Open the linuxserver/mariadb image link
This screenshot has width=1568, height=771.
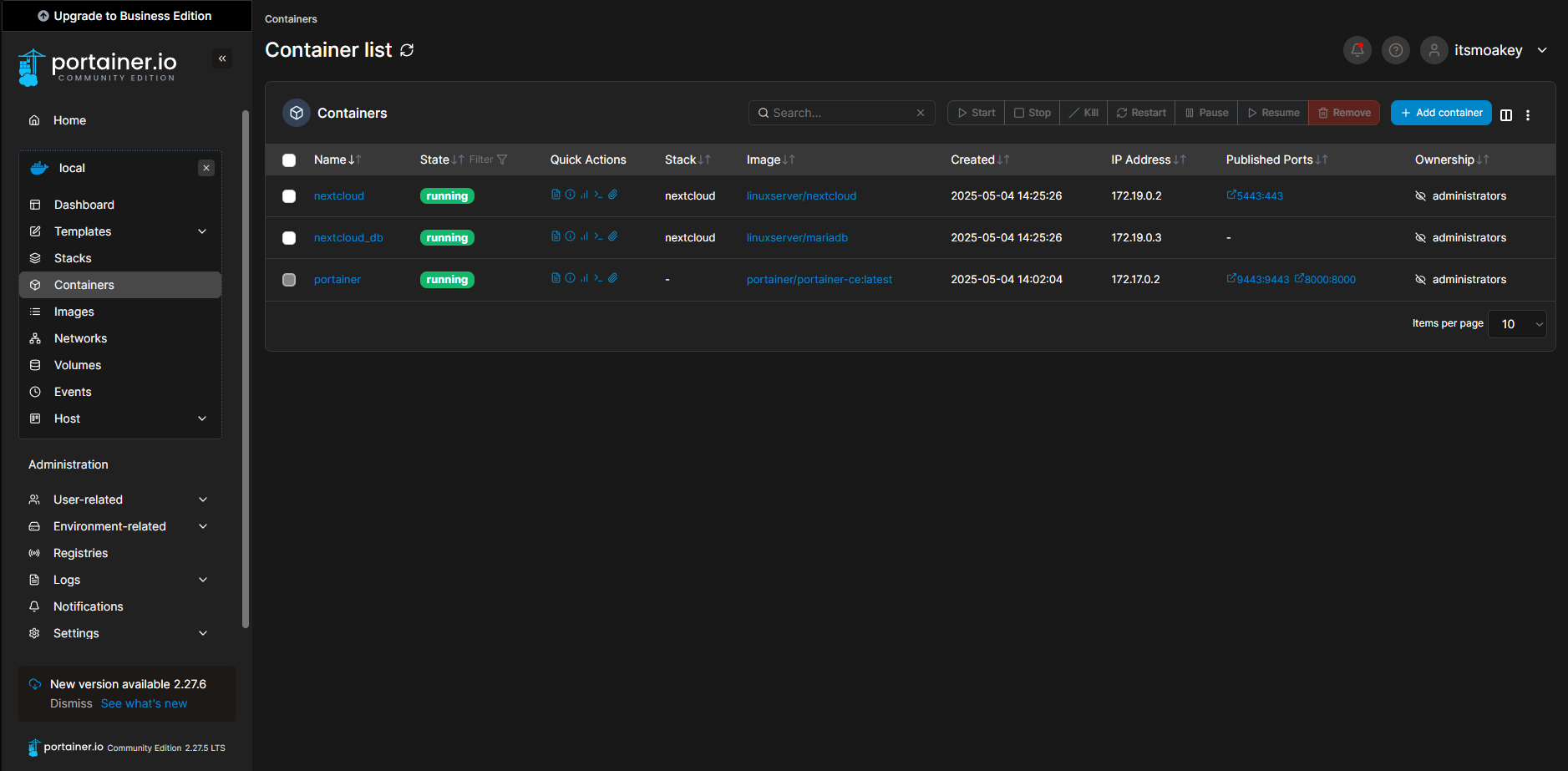797,238
